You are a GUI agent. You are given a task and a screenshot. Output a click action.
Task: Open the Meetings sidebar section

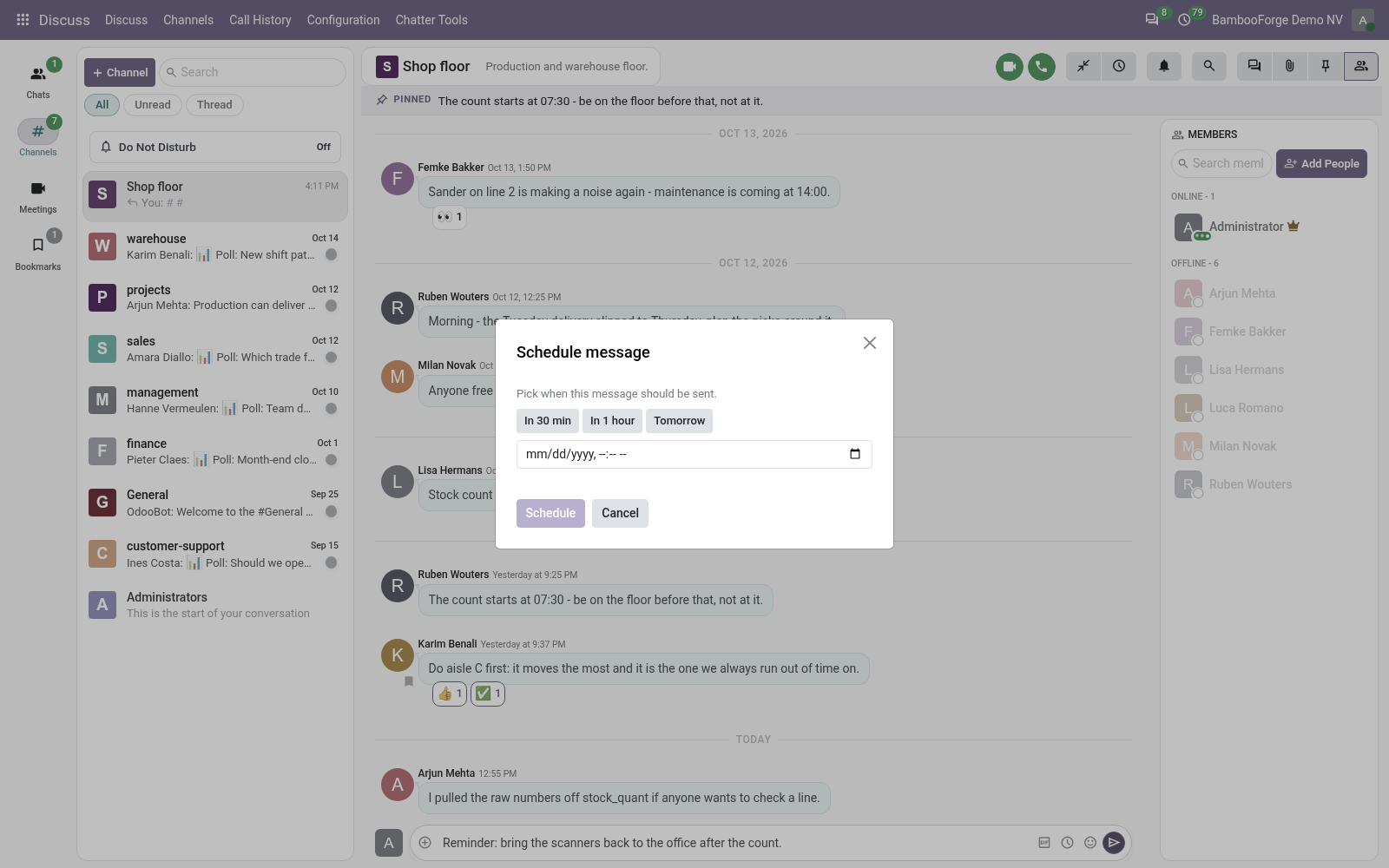pyautogui.click(x=38, y=195)
